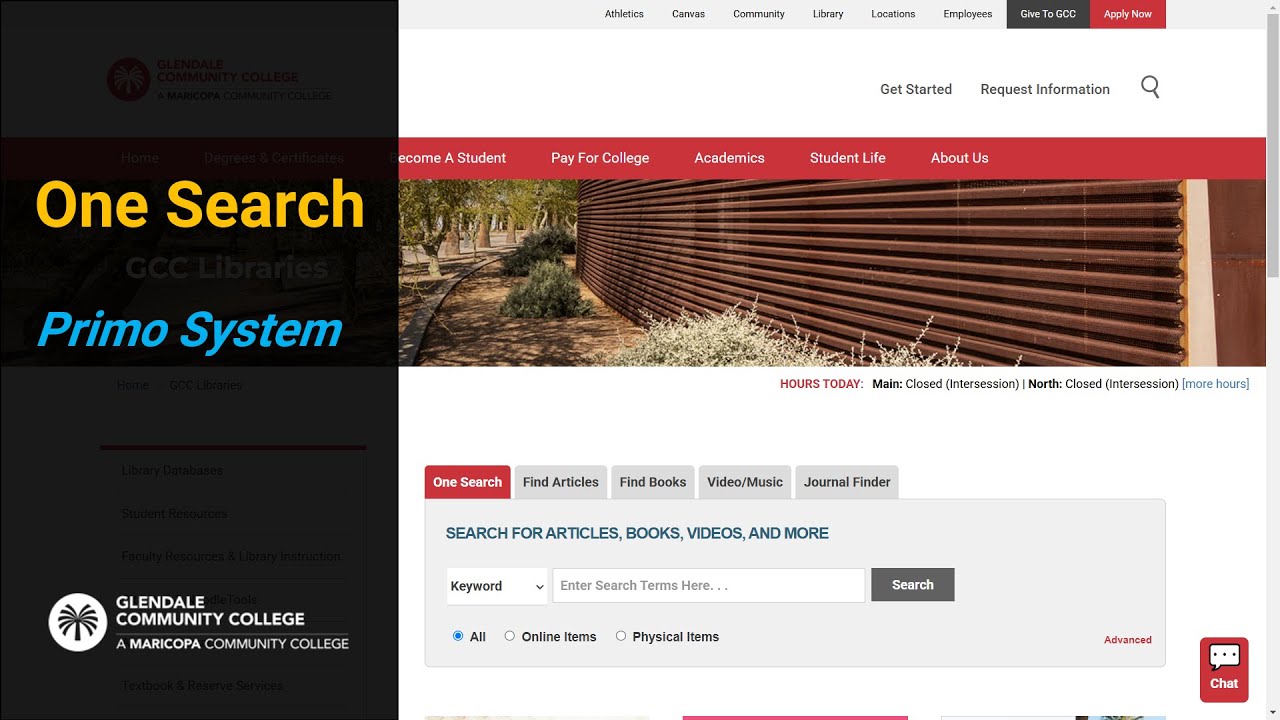The image size is (1280, 720).
Task: Open the Employees top link
Action: click(x=968, y=14)
